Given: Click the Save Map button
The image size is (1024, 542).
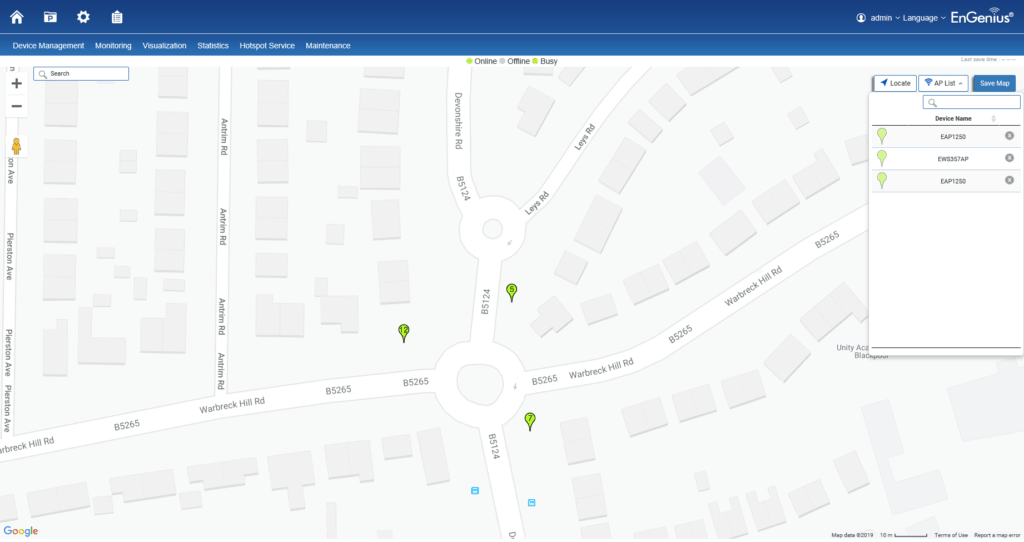Looking at the screenshot, I should (x=994, y=83).
